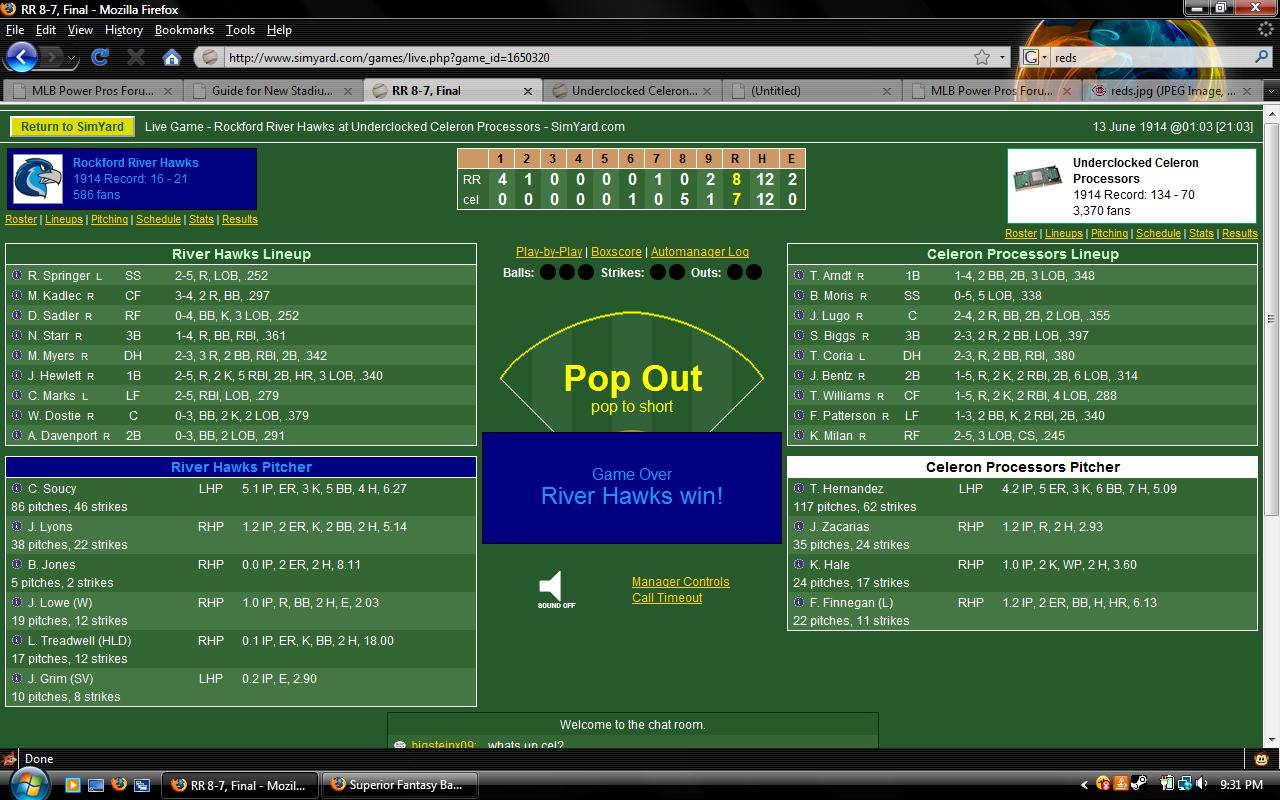Click the Call Timeout link
The height and width of the screenshot is (800, 1280).
pos(667,598)
